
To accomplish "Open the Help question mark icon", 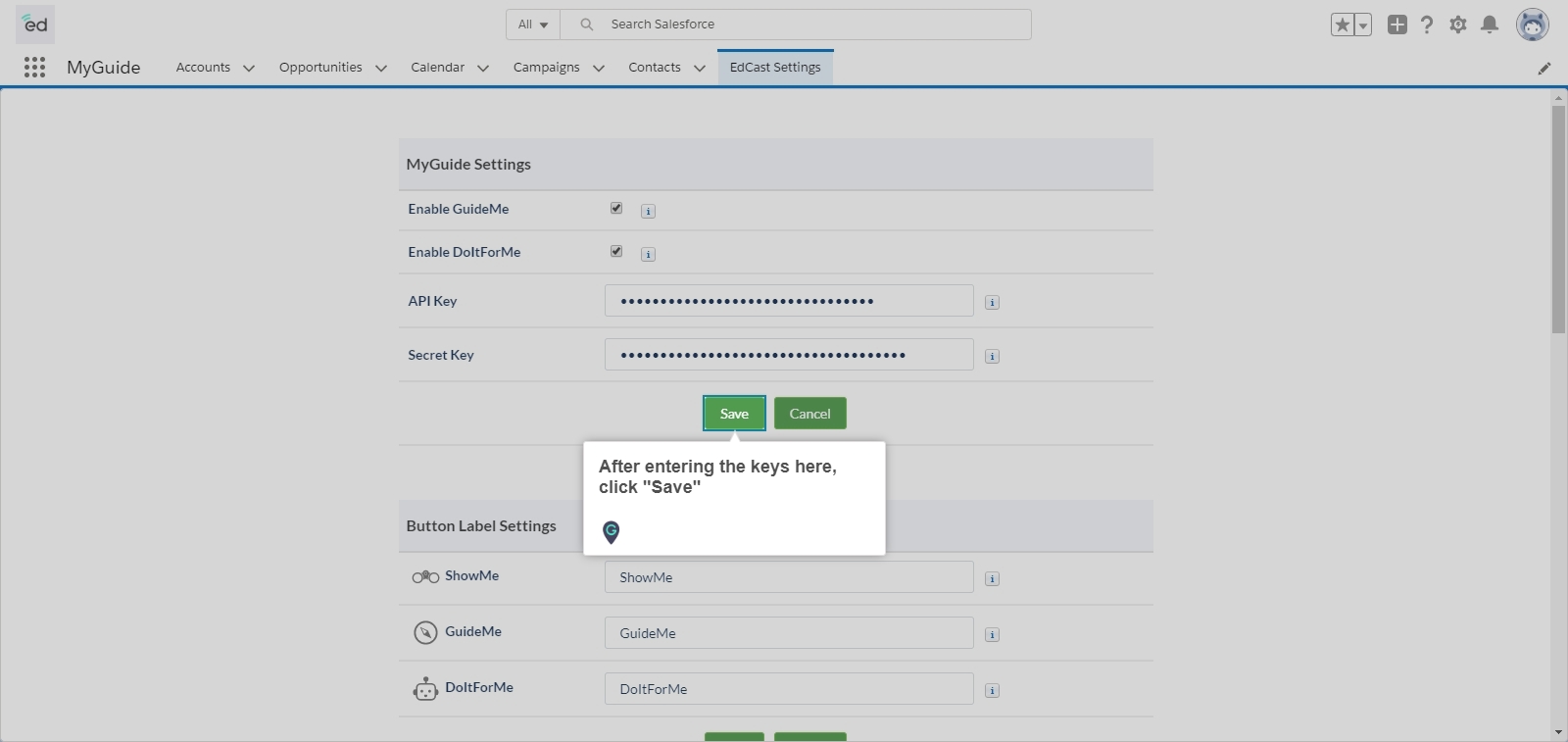I will point(1427,25).
